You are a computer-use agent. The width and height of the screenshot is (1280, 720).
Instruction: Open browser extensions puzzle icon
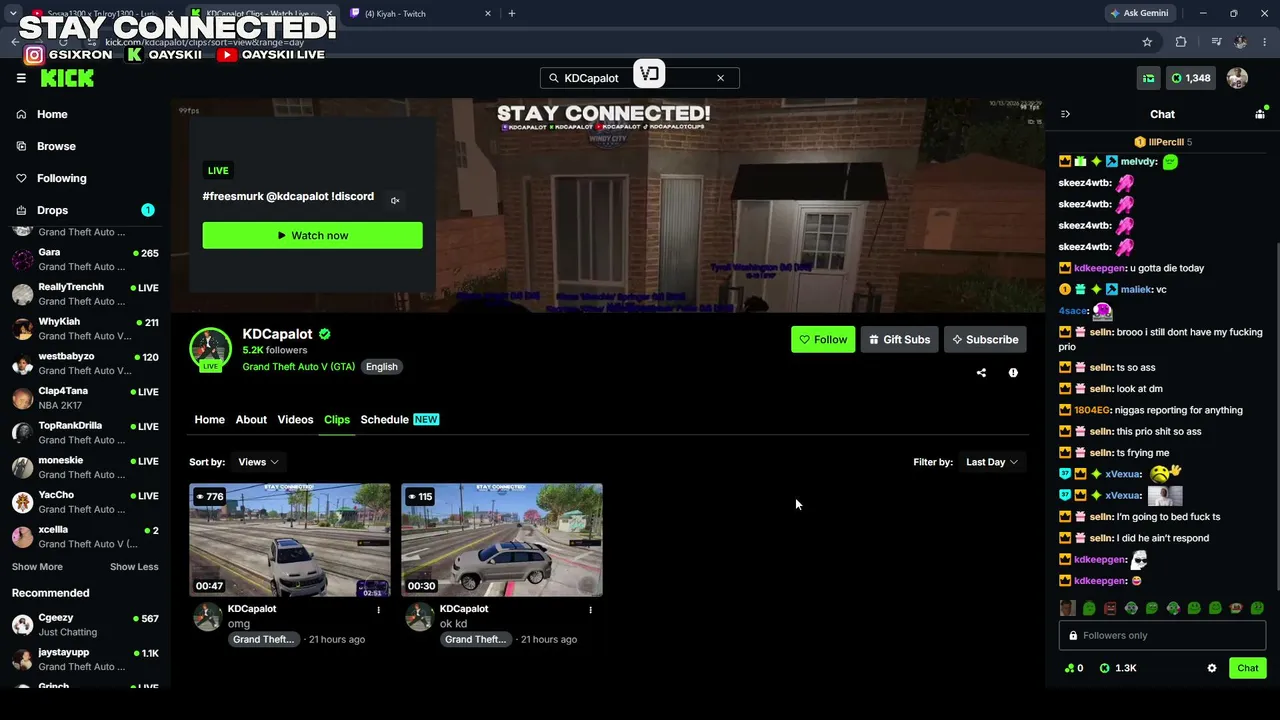[x=1181, y=42]
